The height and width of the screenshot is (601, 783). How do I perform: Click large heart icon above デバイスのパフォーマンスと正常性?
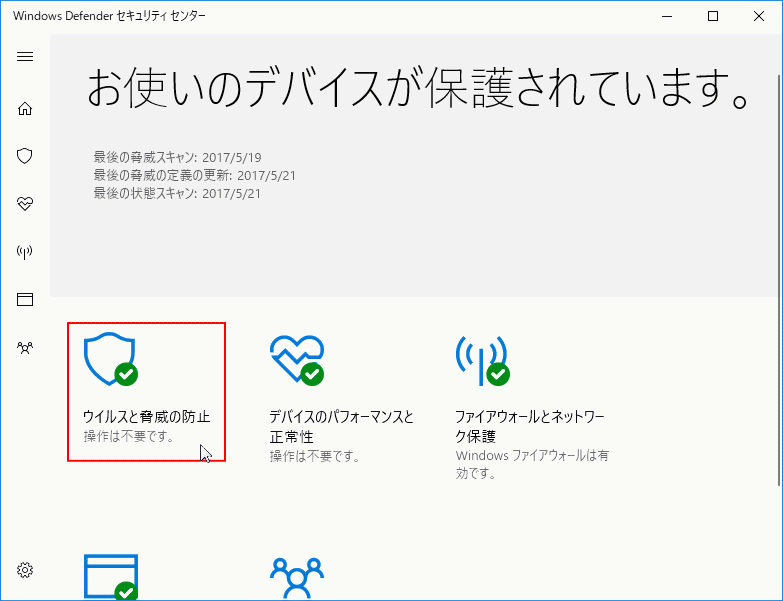(x=297, y=359)
